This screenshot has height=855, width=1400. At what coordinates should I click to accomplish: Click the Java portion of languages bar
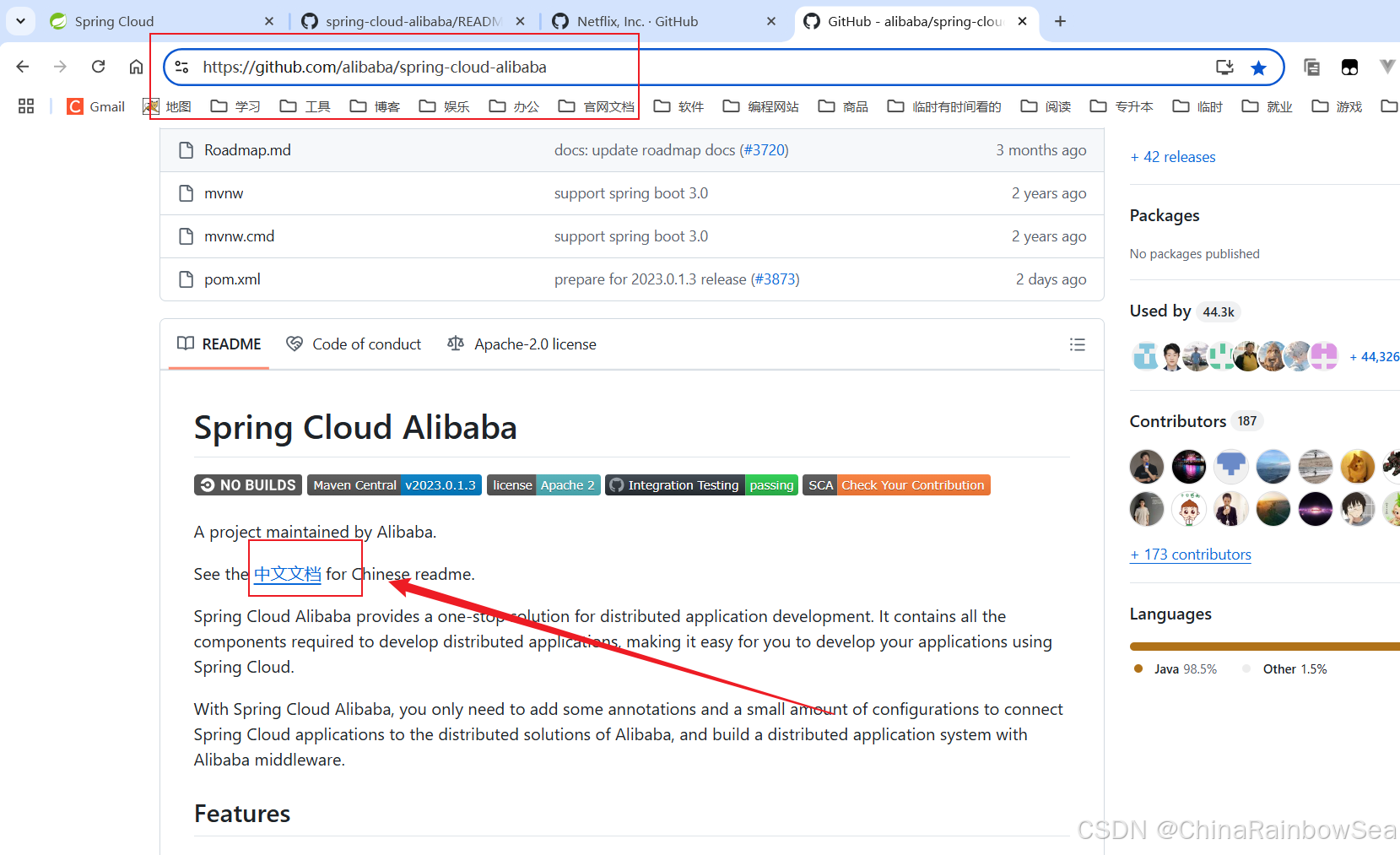point(1264,647)
